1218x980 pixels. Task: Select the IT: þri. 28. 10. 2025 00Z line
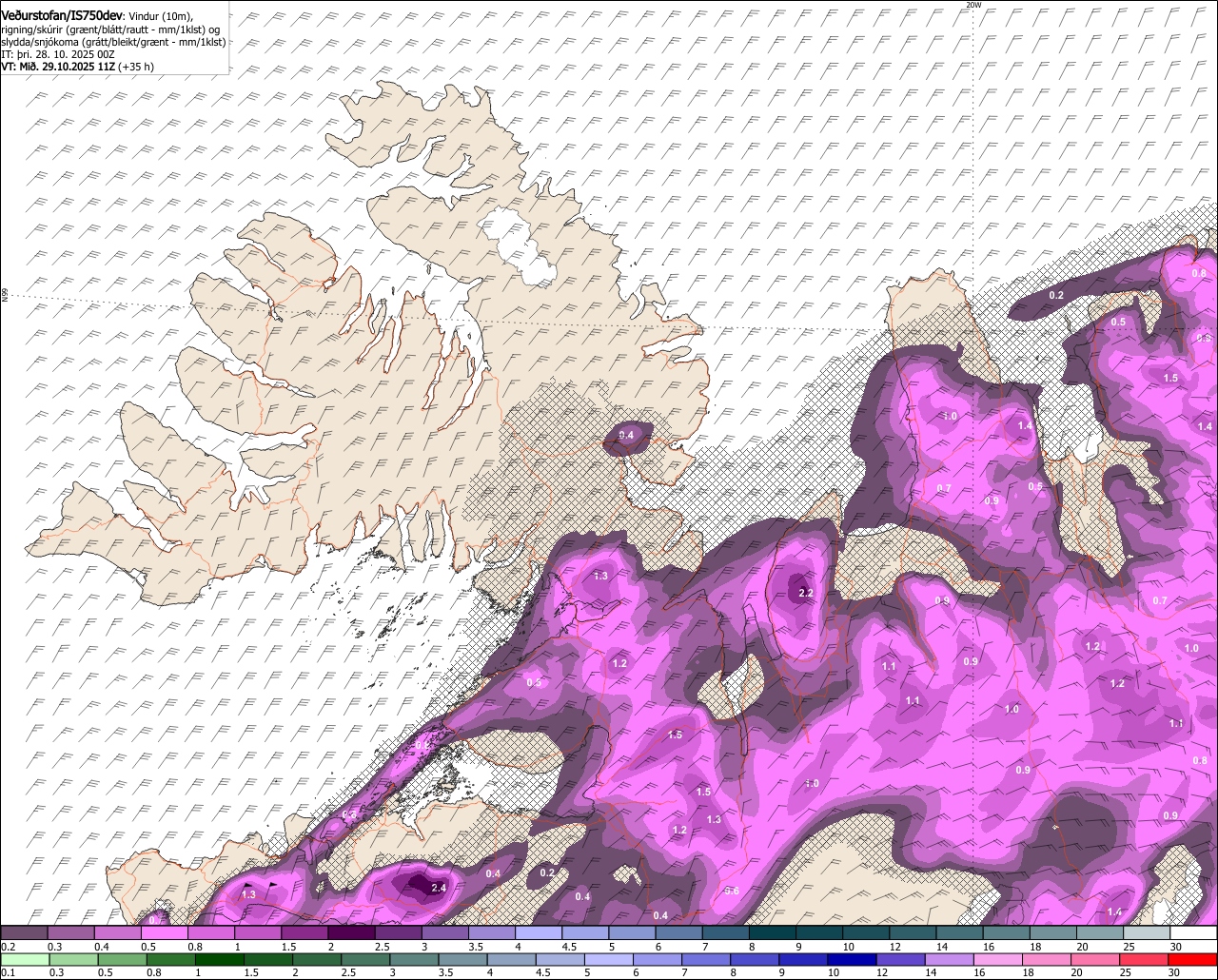(58, 54)
